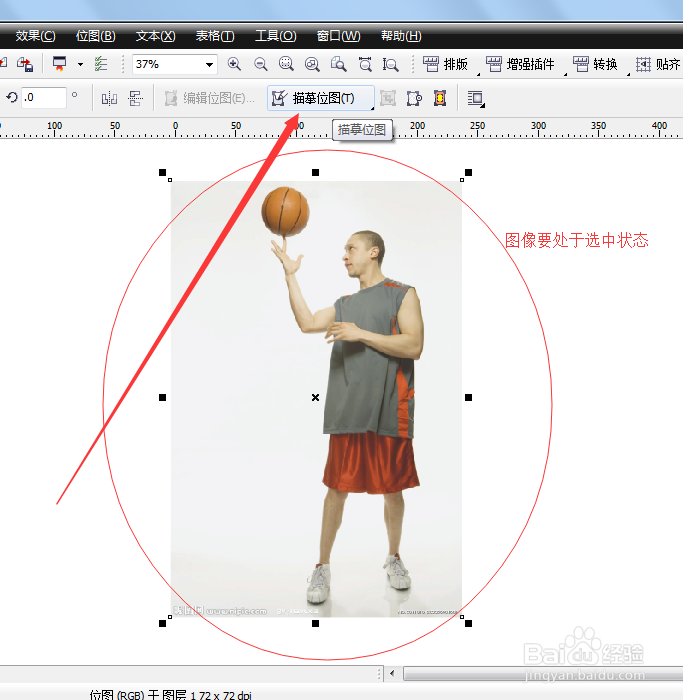Click the horizontal scrollbar left arrow
This screenshot has height=700, width=683.
click(x=392, y=673)
